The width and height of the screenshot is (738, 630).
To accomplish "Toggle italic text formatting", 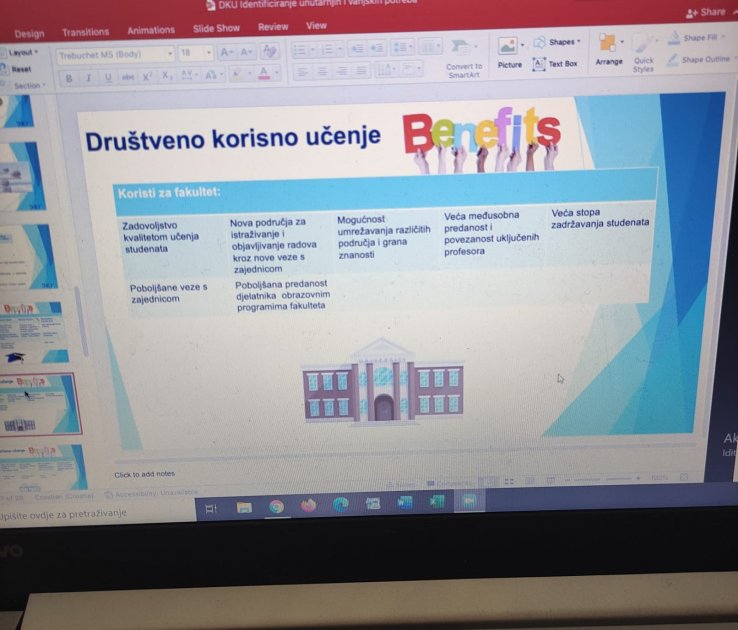I will [88, 78].
